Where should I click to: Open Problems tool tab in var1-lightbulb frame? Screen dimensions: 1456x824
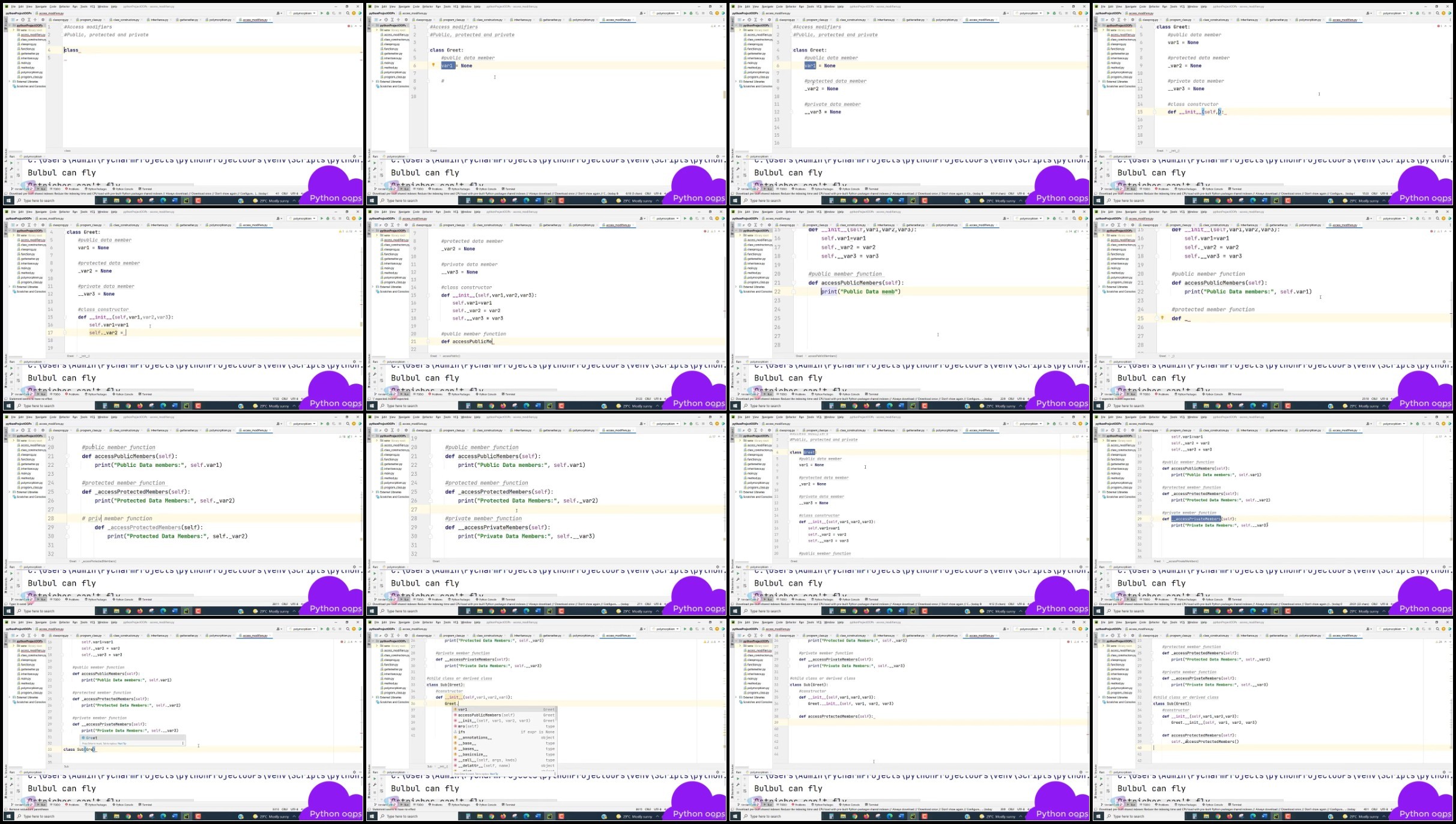pyautogui.click(x=436, y=189)
